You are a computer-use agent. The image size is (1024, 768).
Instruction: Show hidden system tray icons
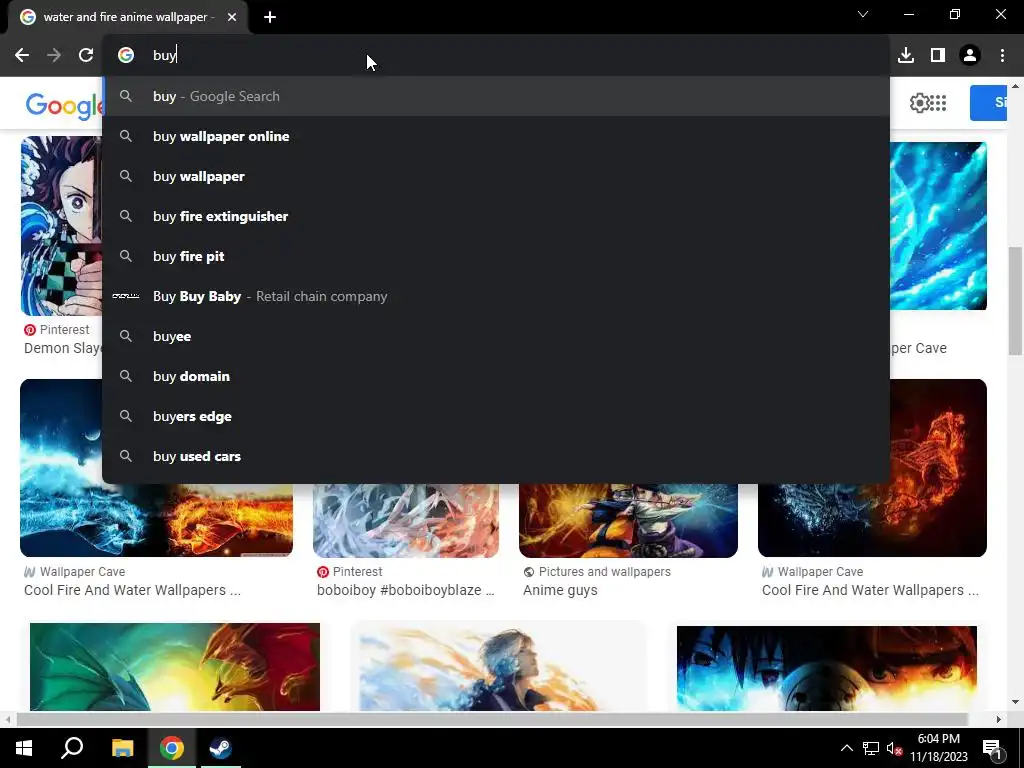(846, 748)
